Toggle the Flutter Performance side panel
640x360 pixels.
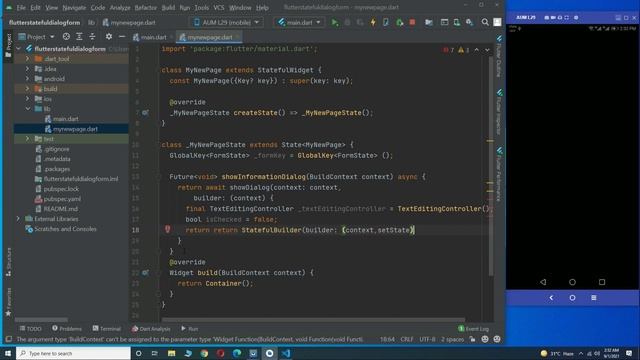pos(499,174)
